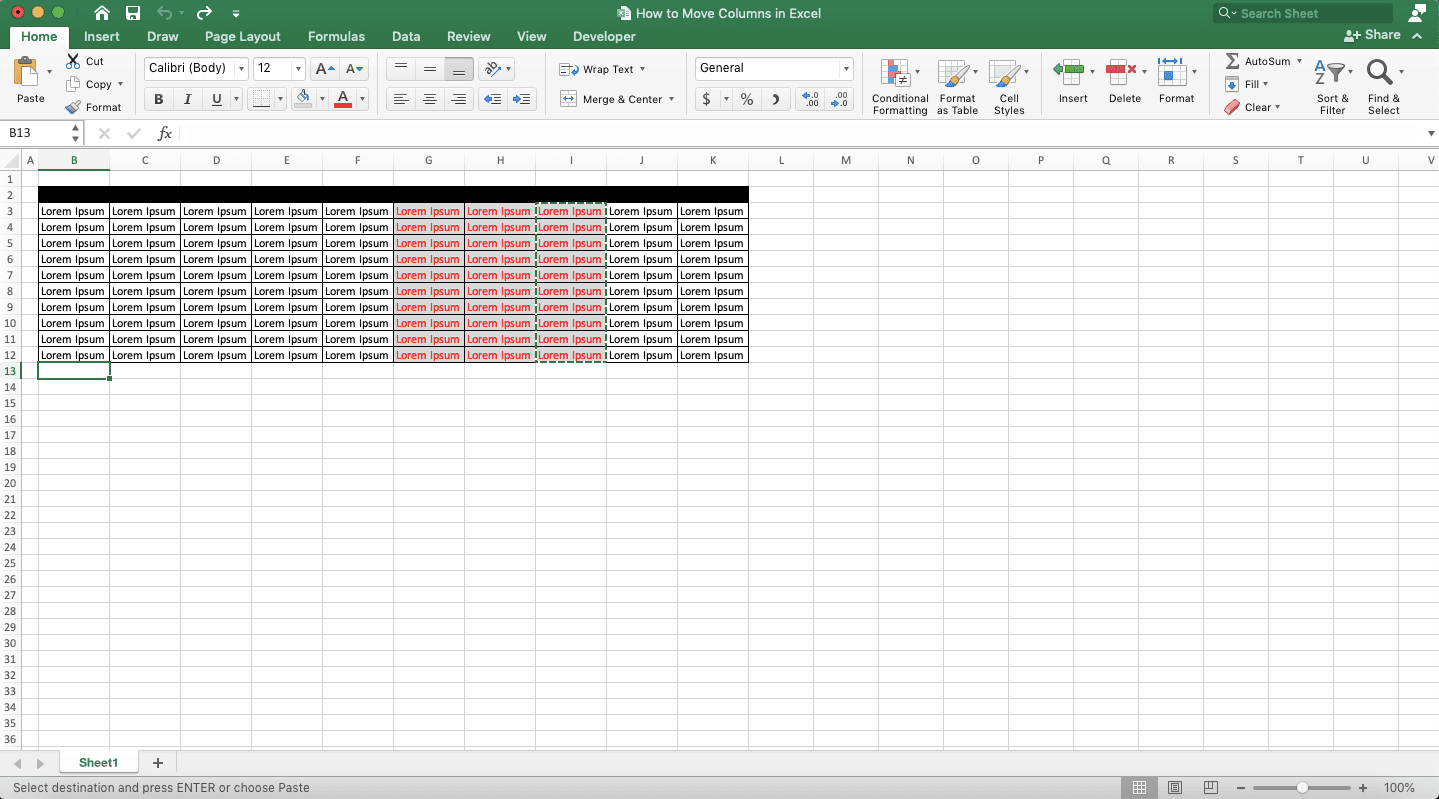
Task: Open Find & Select magnifier
Action: tap(1384, 87)
